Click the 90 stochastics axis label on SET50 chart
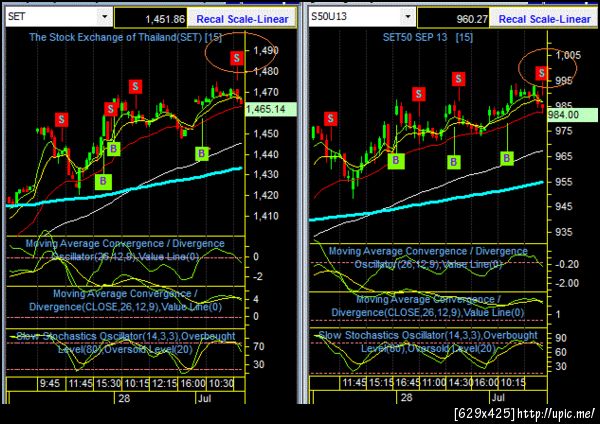 click(x=561, y=338)
